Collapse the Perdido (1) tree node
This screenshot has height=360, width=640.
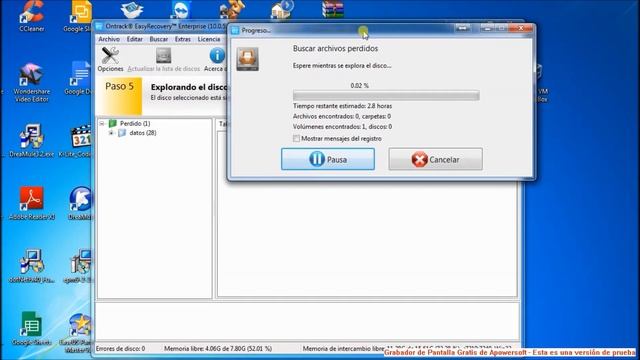click(x=102, y=123)
